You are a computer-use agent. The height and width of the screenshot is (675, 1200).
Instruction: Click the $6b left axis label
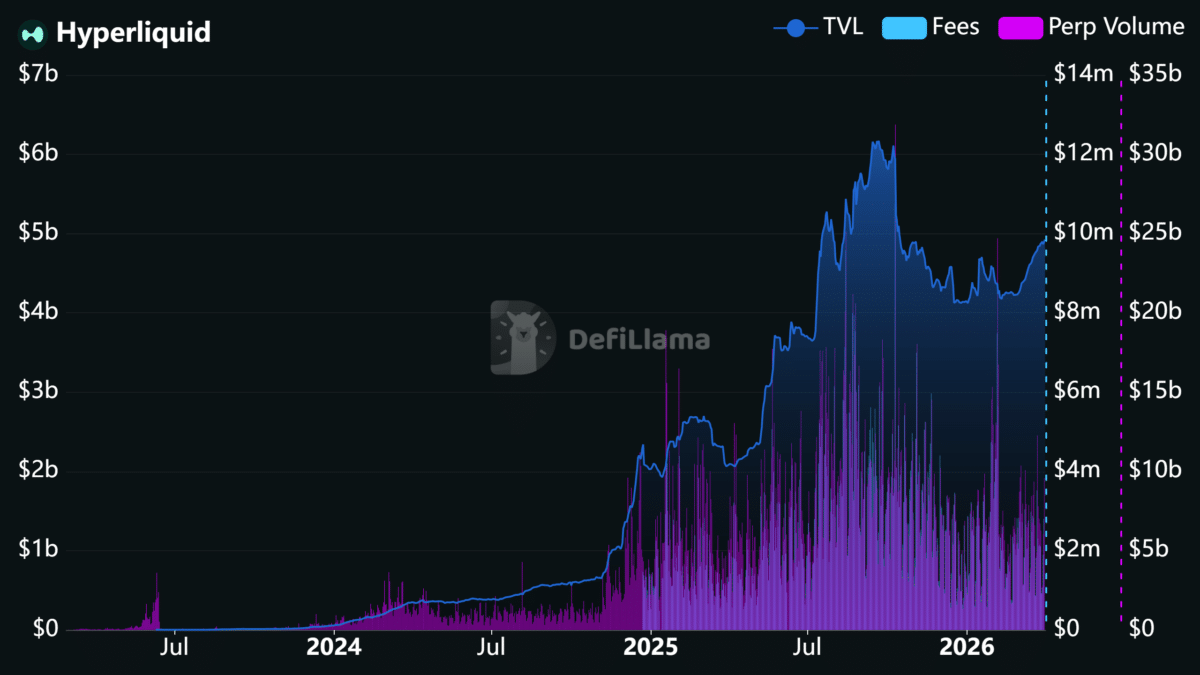tap(38, 153)
